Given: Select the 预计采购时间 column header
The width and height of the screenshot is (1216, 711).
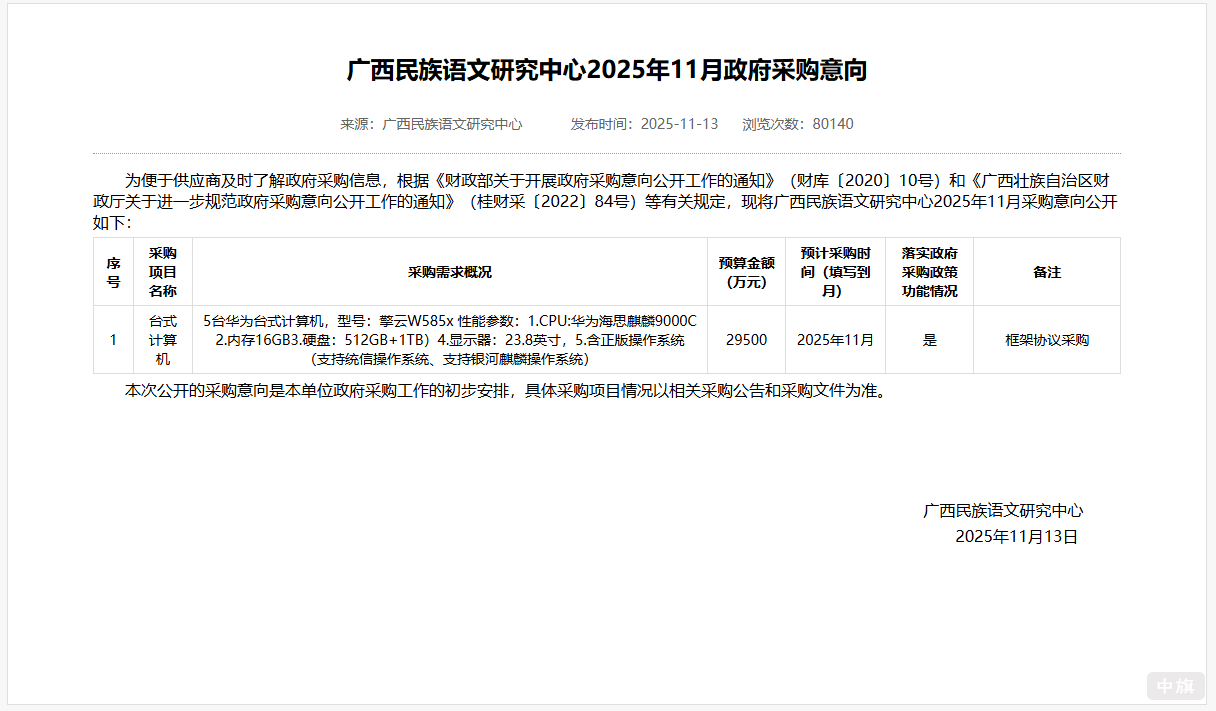Looking at the screenshot, I should pos(836,271).
